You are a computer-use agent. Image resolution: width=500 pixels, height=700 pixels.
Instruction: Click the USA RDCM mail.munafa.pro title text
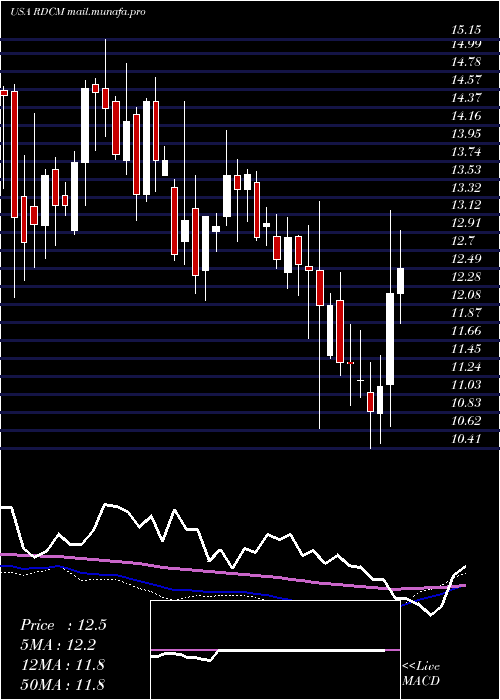pyautogui.click(x=78, y=12)
